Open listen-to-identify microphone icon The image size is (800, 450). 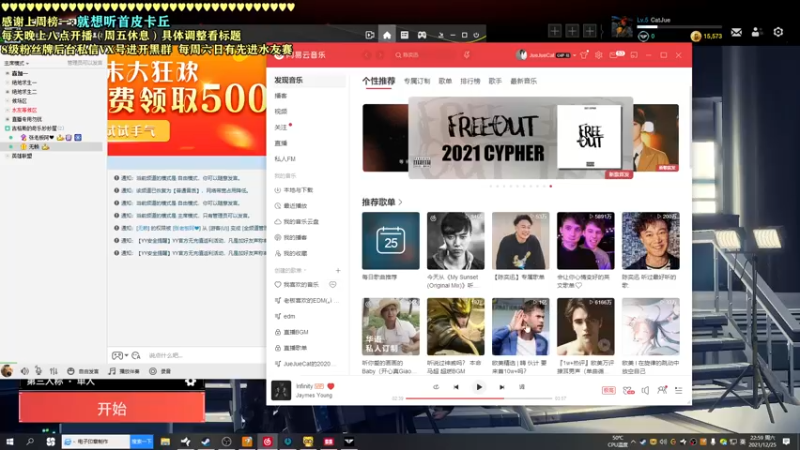[467, 55]
